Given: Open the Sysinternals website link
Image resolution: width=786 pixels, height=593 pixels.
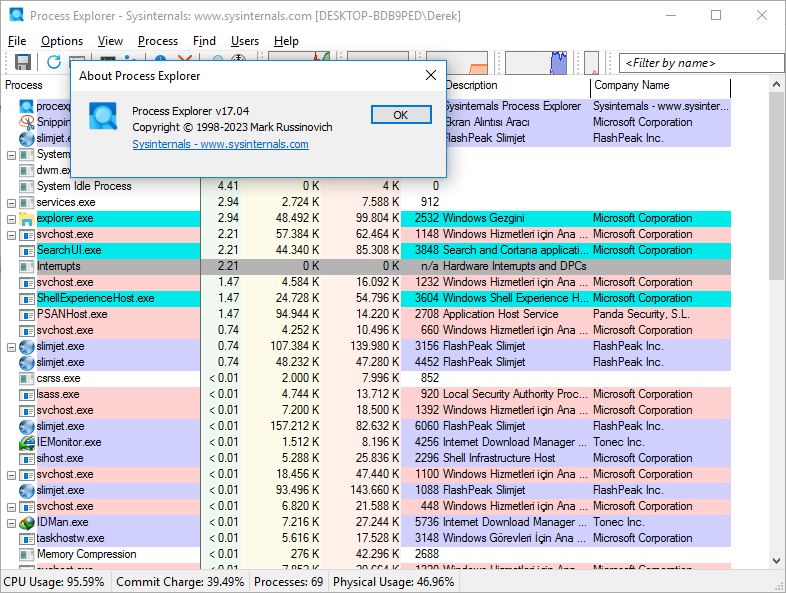Looking at the screenshot, I should pos(221,144).
